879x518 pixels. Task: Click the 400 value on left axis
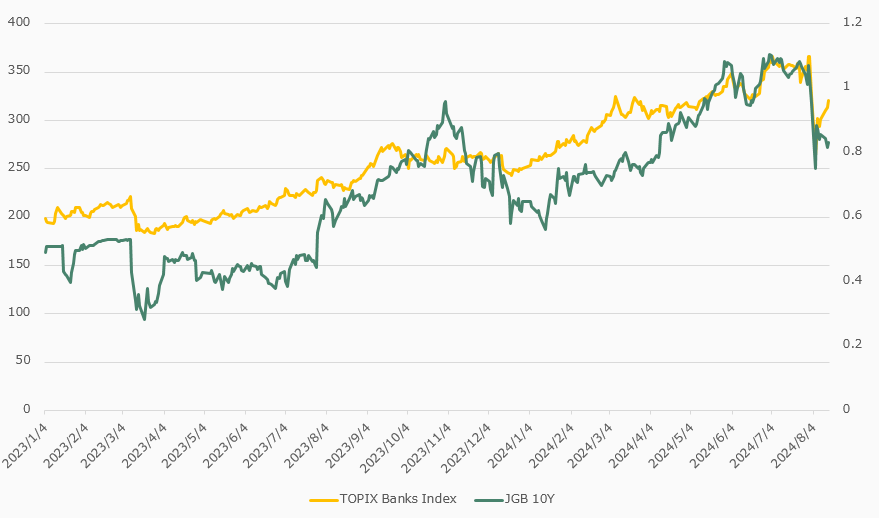[x=20, y=22]
